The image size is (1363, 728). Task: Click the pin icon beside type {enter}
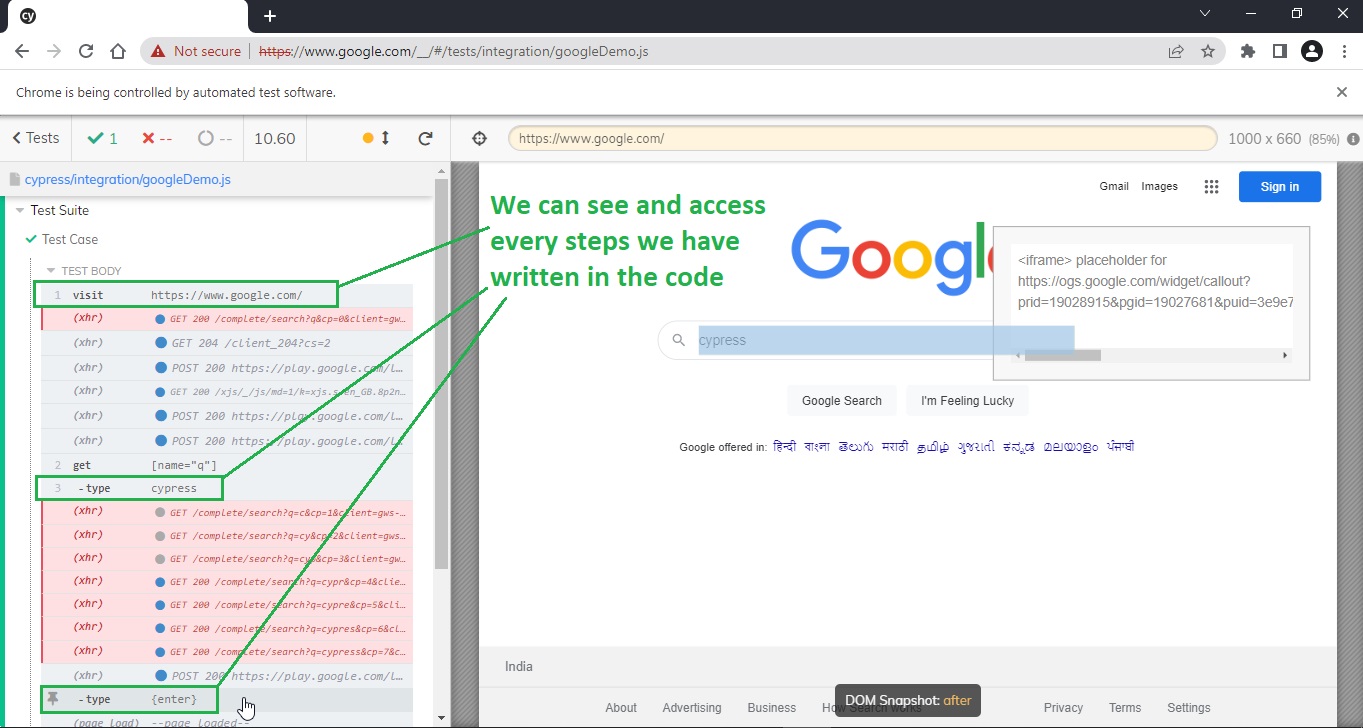click(54, 699)
